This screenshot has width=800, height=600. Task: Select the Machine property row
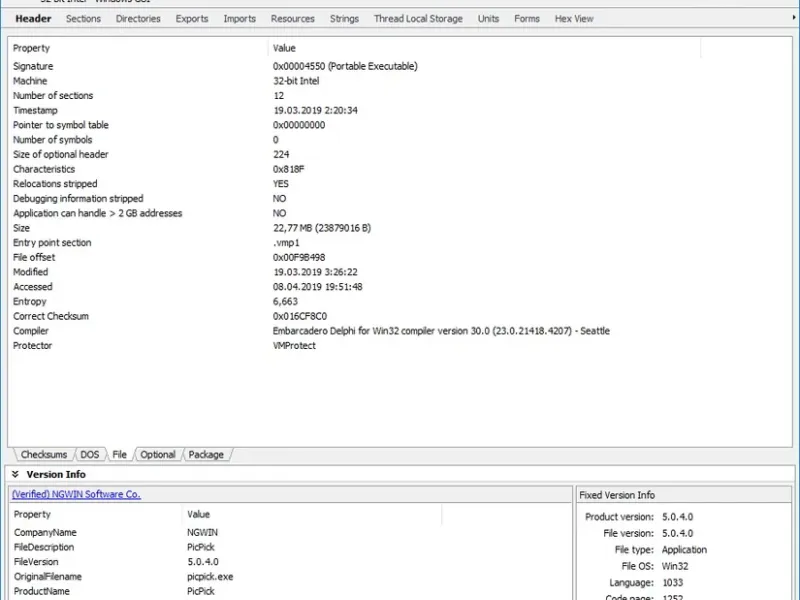[400, 81]
